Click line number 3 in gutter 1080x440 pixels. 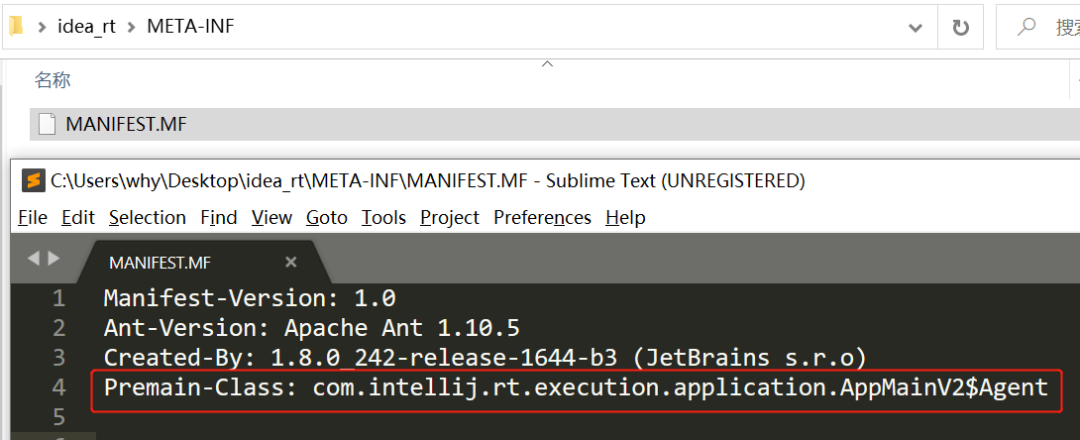coord(59,358)
